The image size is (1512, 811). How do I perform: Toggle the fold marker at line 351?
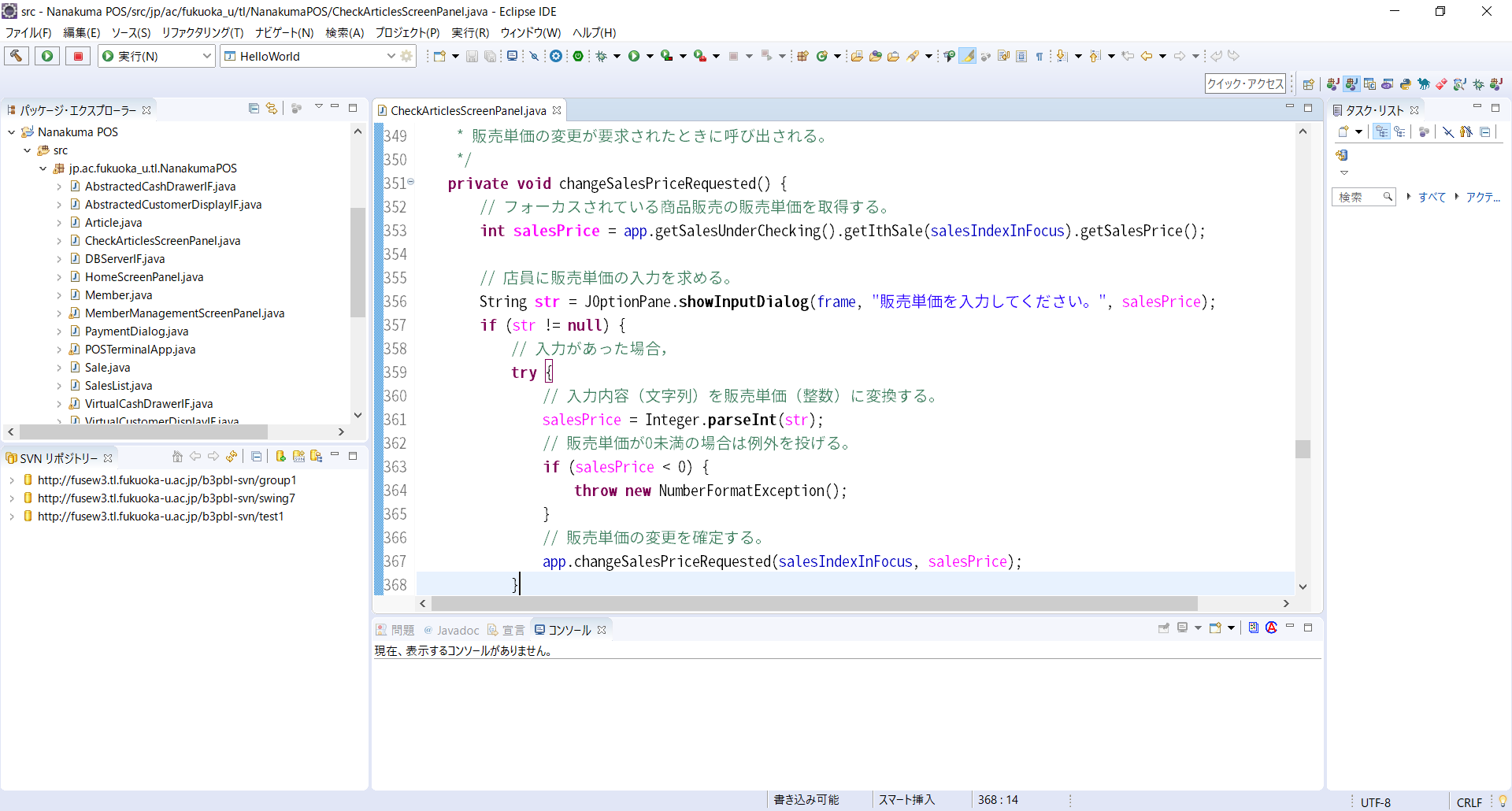pos(411,182)
